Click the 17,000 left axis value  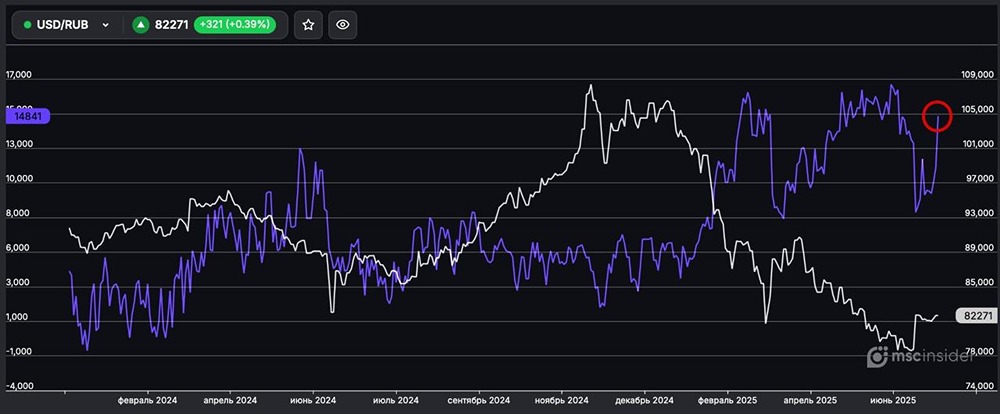pos(19,75)
